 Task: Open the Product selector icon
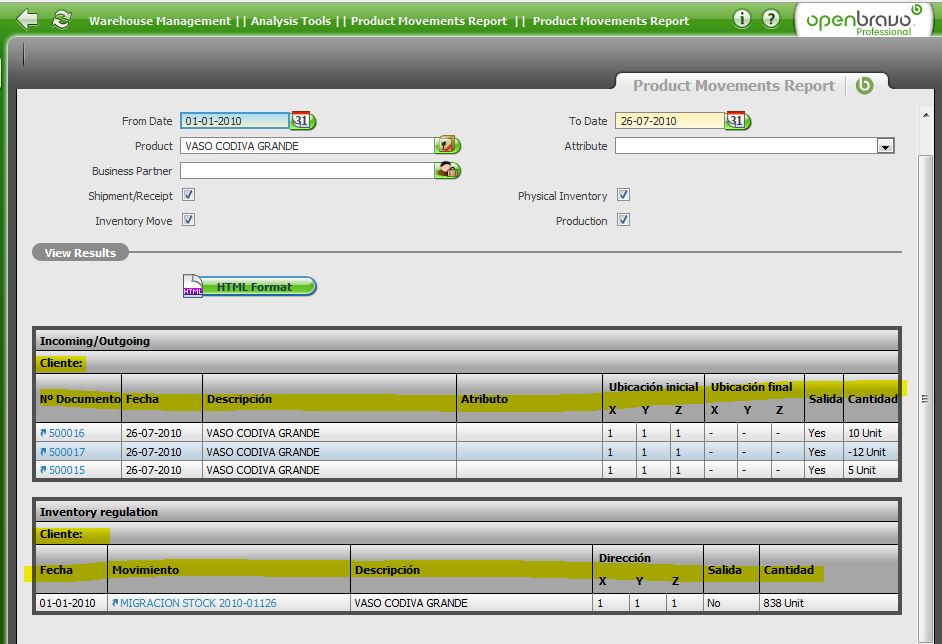447,145
